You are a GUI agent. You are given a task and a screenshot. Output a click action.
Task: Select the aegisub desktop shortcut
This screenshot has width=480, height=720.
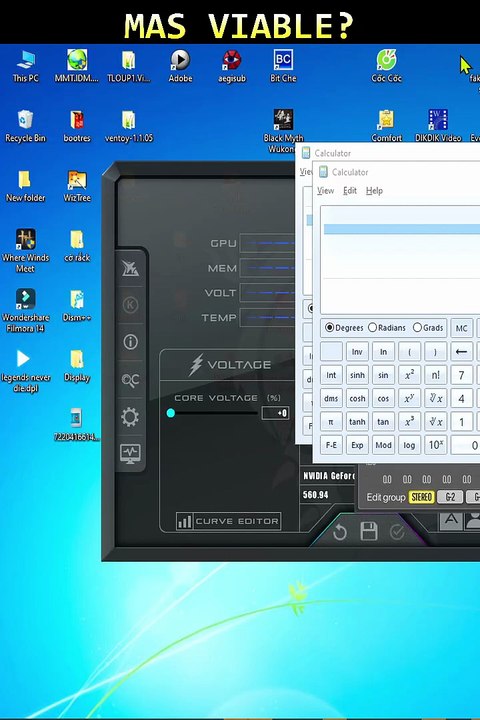tap(232, 67)
